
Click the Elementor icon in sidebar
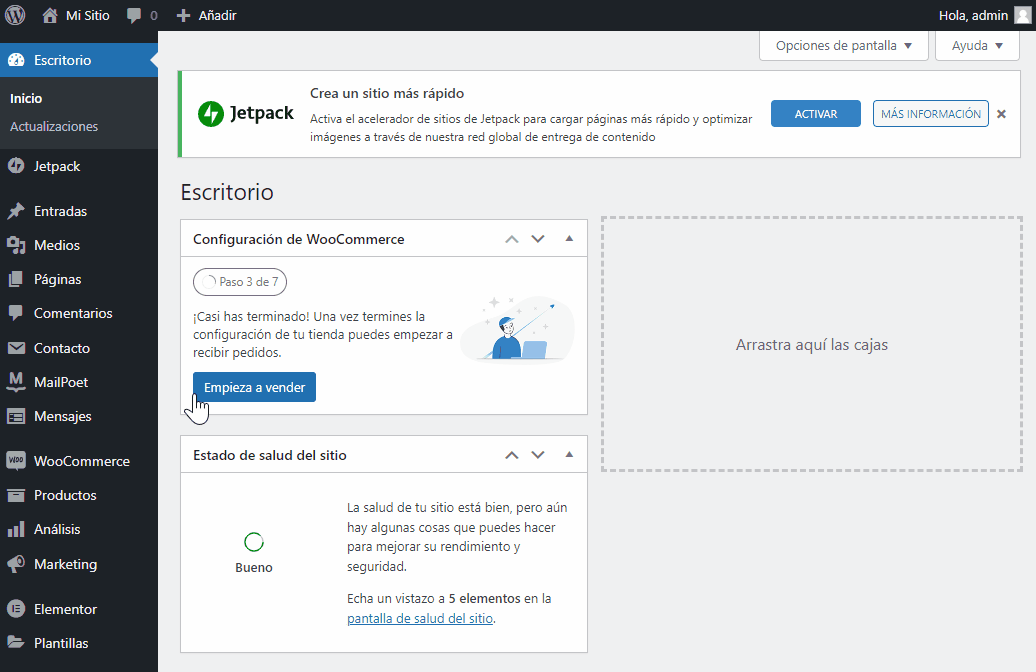click(x=16, y=609)
